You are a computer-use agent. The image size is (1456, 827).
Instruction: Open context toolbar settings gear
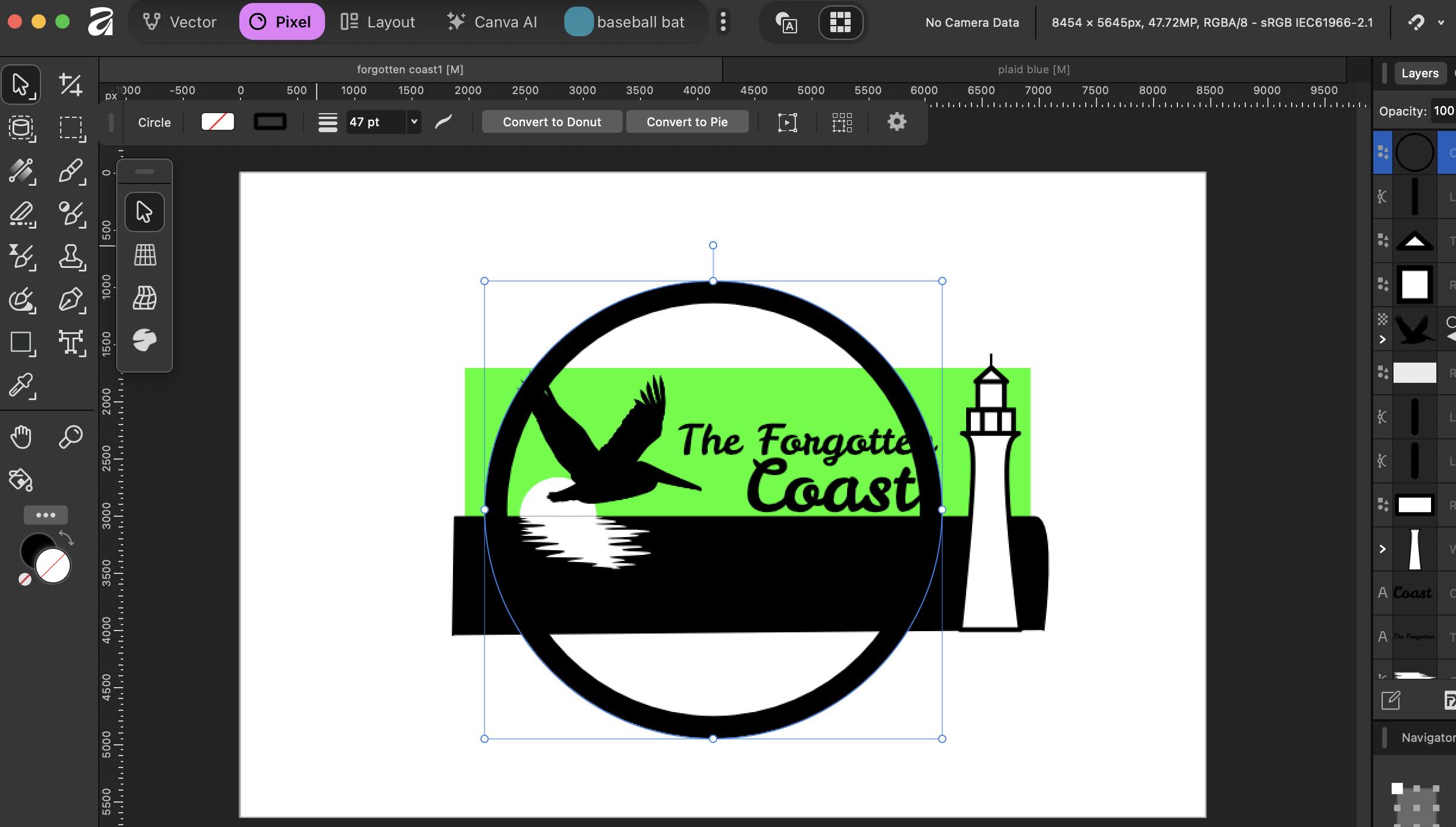pos(896,122)
